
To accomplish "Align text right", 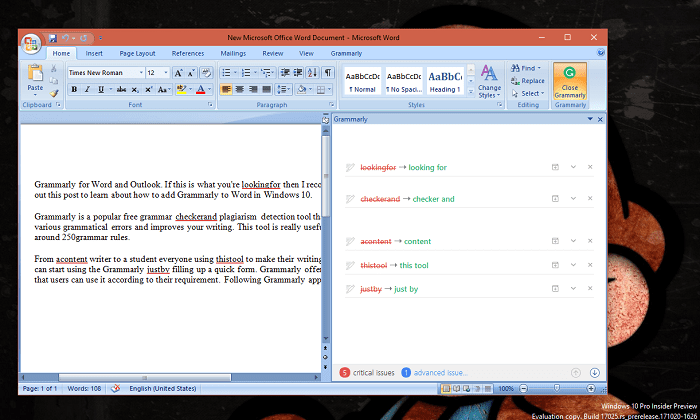I will [253, 89].
